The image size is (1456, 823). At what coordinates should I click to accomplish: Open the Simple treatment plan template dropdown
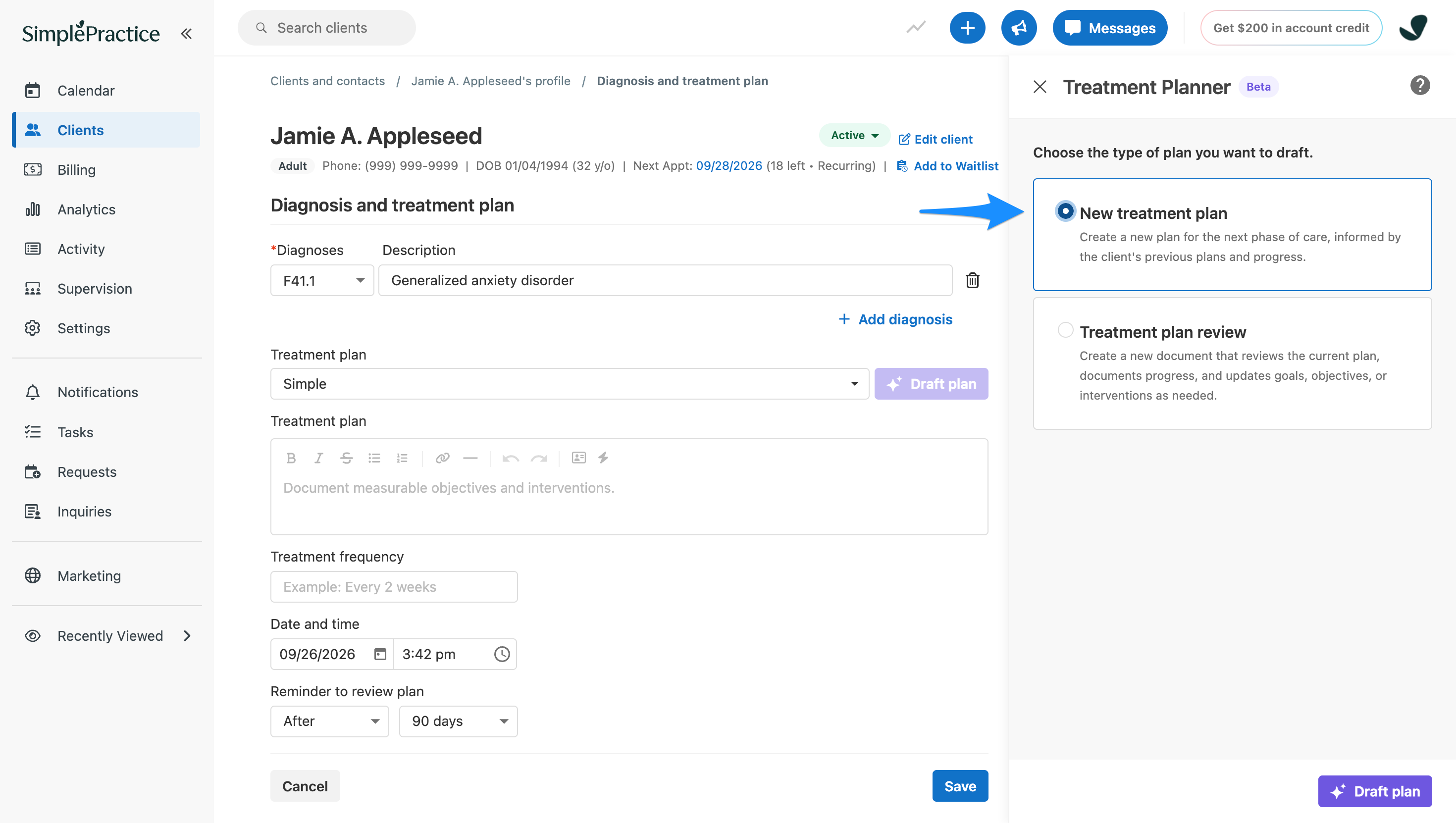click(570, 384)
